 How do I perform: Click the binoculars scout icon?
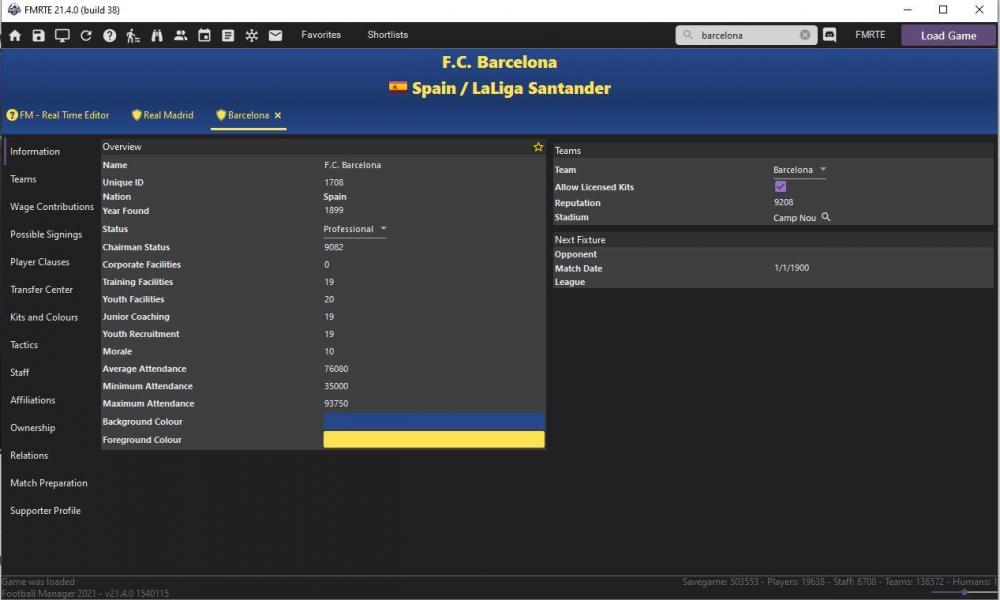tap(157, 36)
